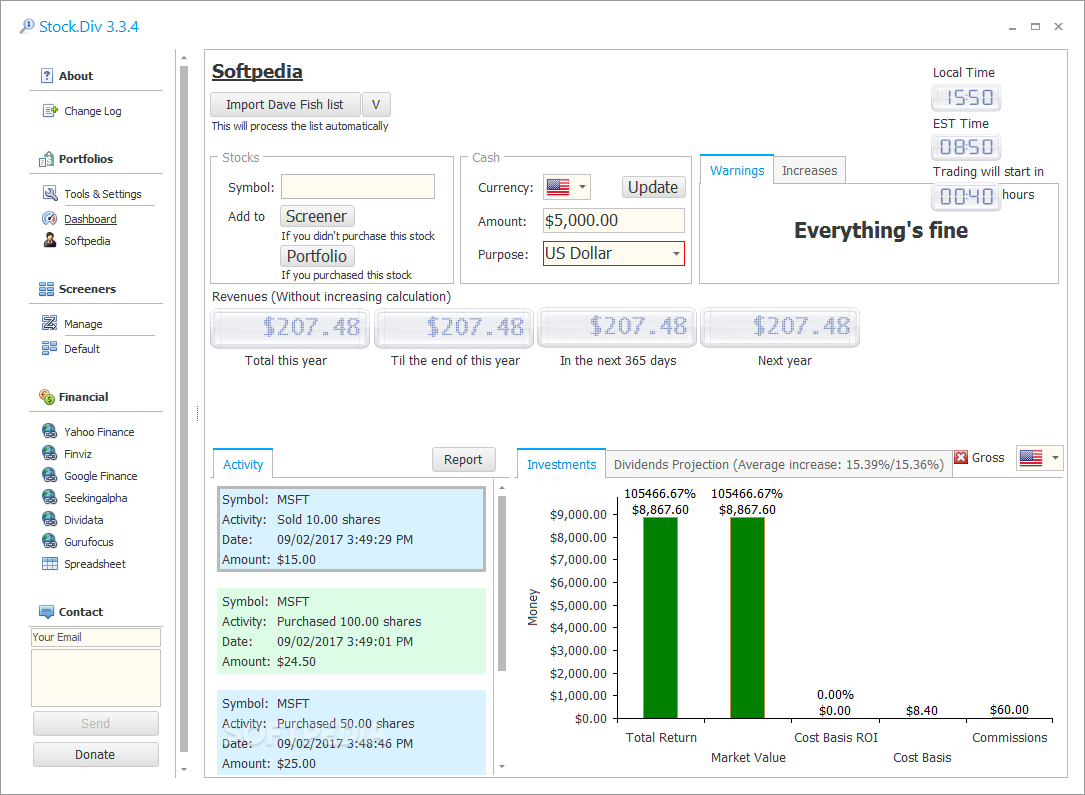The image size is (1085, 795).
Task: Click the Send button
Action: pos(95,723)
